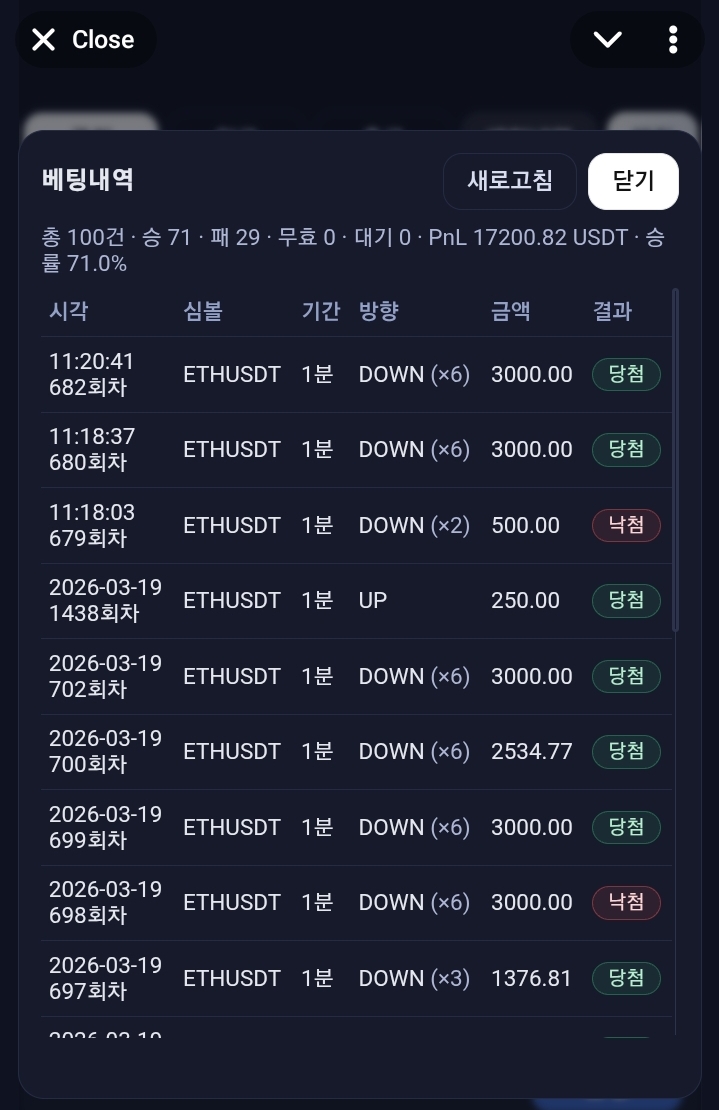Tap the X Close icon
This screenshot has width=719, height=1110.
[x=44, y=40]
